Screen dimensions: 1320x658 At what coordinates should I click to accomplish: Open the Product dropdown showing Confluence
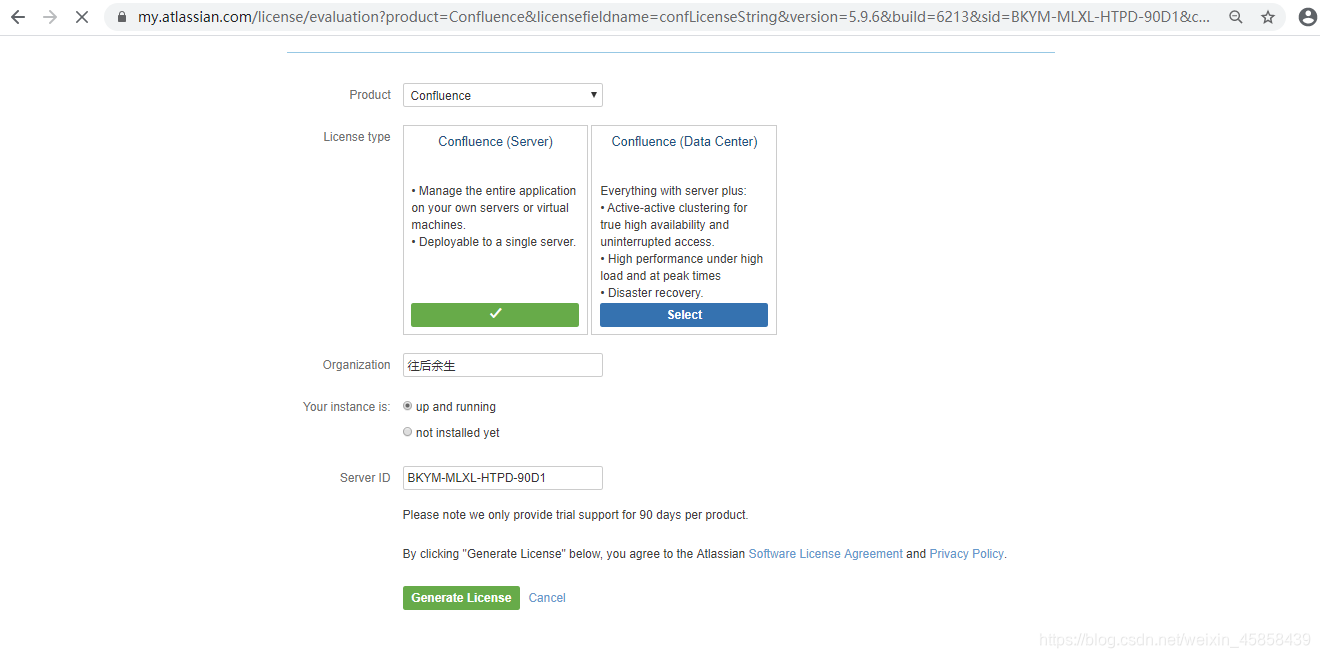click(x=503, y=95)
